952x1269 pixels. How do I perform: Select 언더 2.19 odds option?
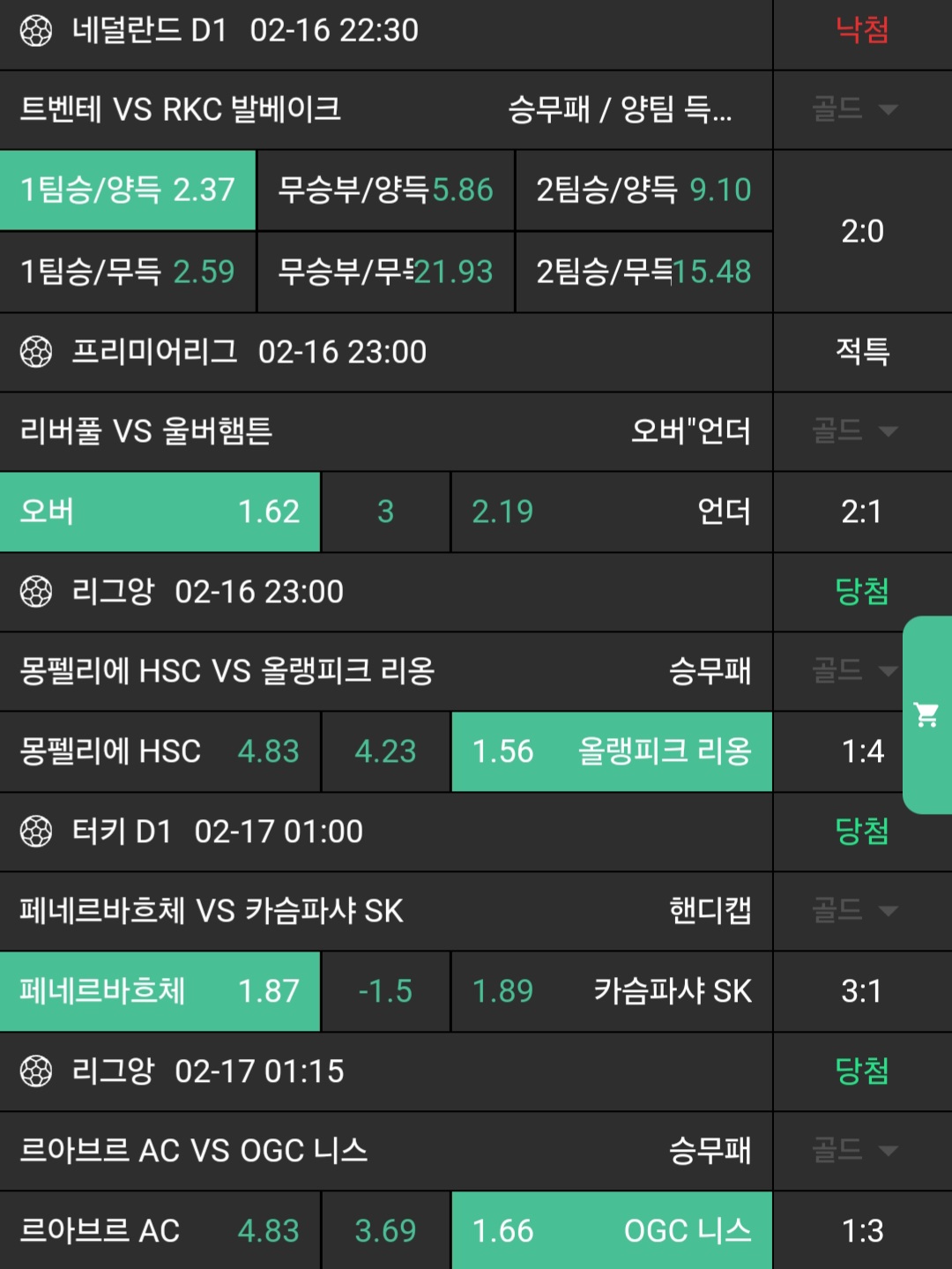point(612,512)
